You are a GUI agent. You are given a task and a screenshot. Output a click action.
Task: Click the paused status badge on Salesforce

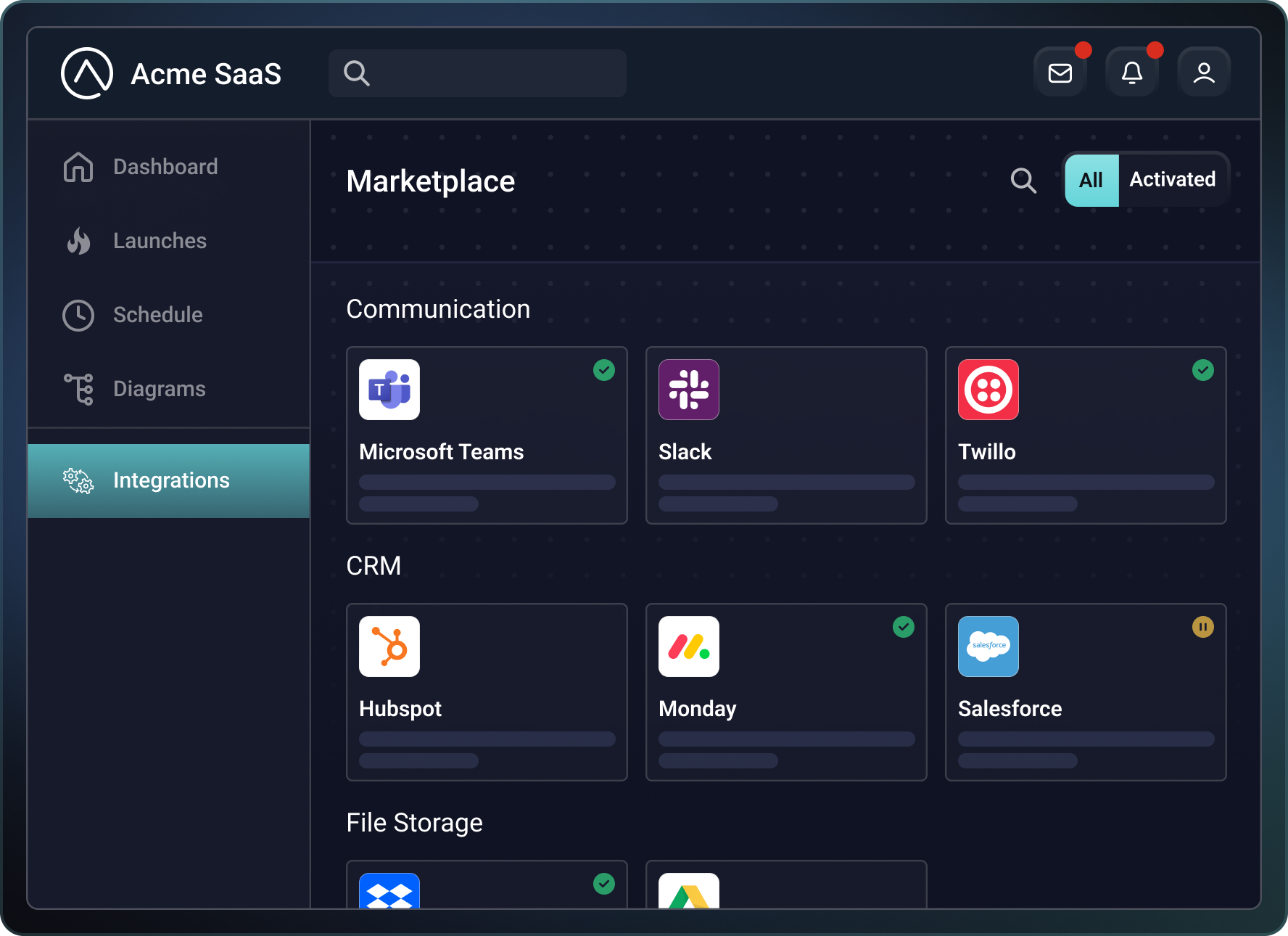(1203, 627)
